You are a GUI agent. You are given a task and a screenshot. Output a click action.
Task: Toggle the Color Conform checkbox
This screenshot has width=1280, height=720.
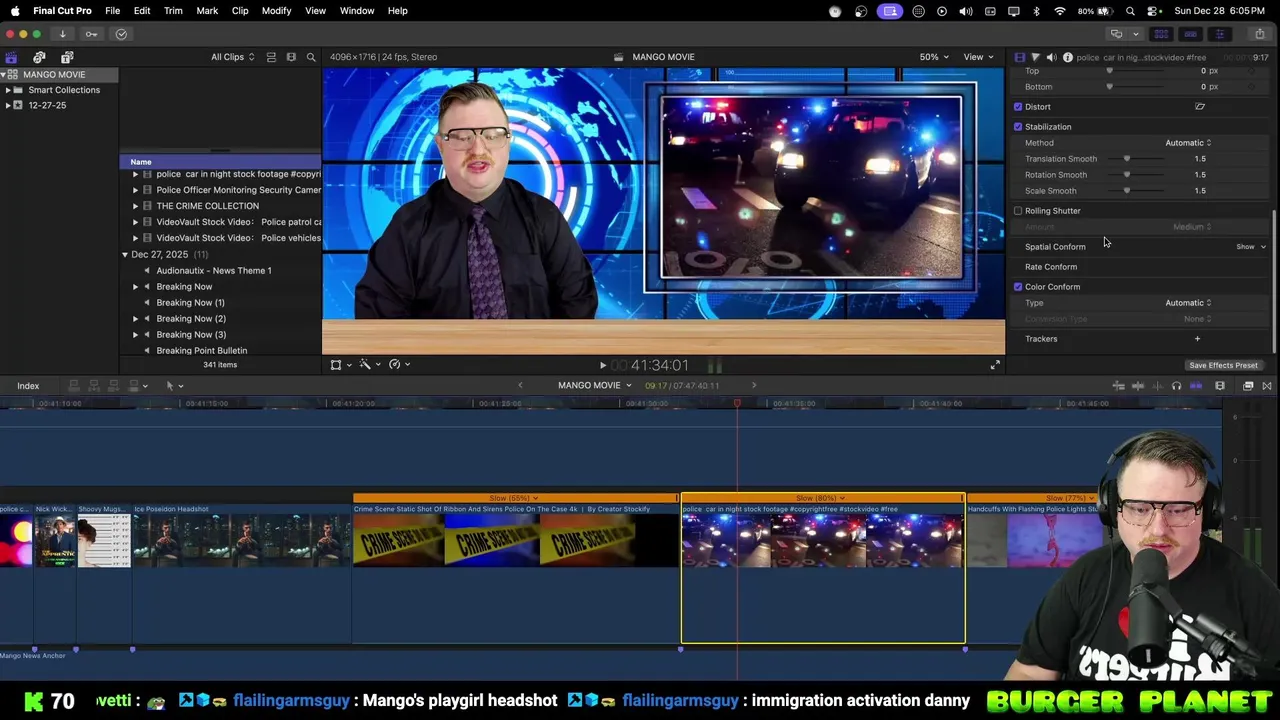1018,287
